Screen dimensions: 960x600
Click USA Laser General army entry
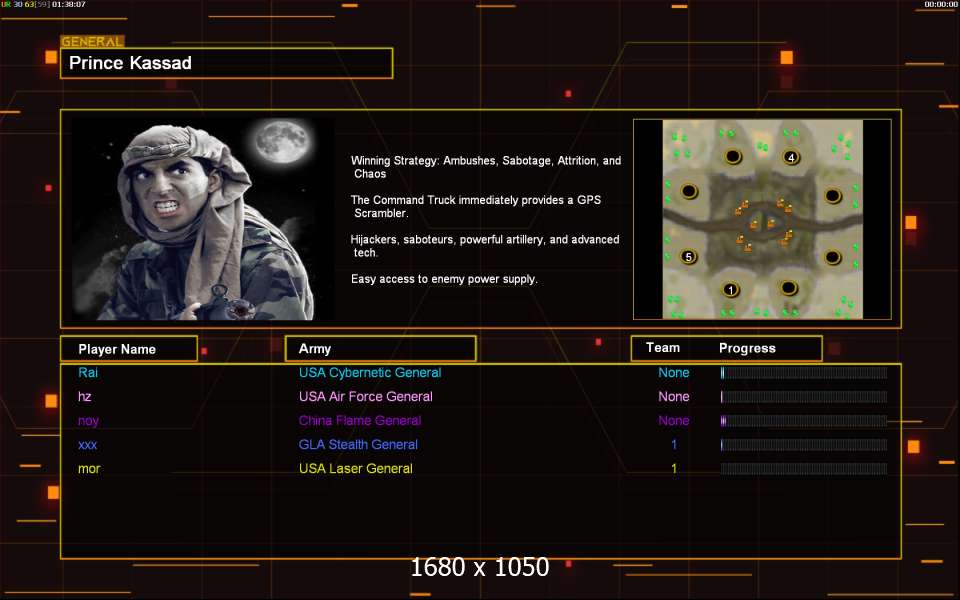[x=356, y=468]
